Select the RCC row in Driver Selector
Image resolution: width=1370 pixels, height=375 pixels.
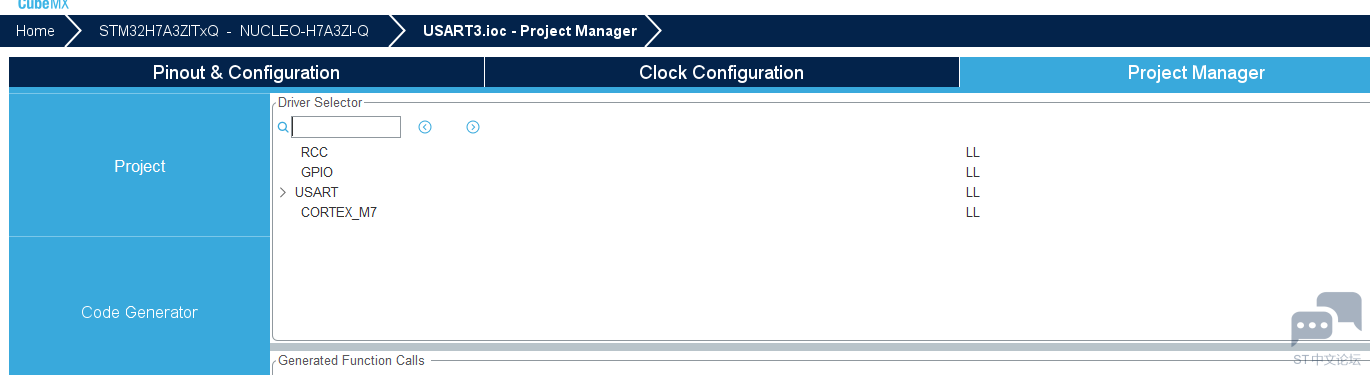(314, 153)
